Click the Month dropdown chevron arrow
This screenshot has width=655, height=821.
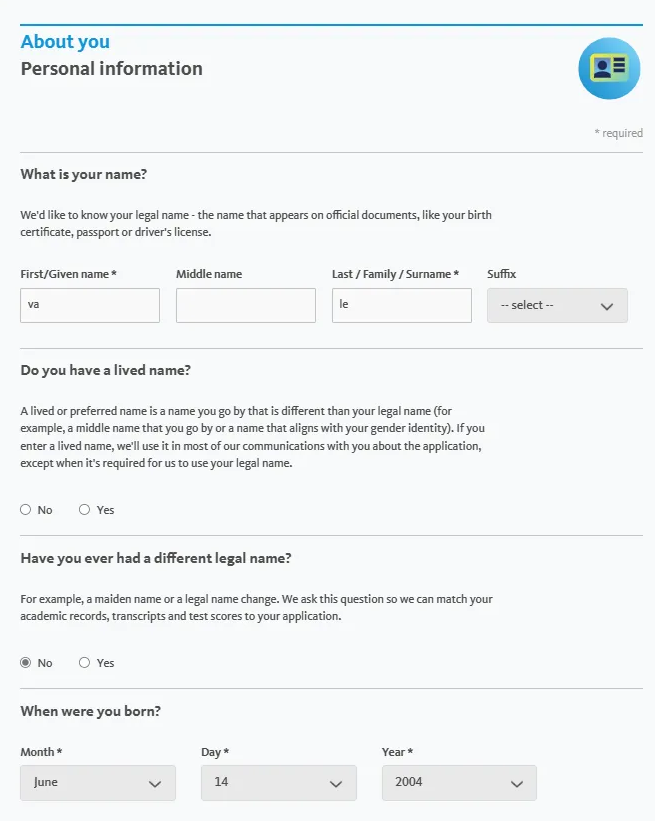pos(155,783)
